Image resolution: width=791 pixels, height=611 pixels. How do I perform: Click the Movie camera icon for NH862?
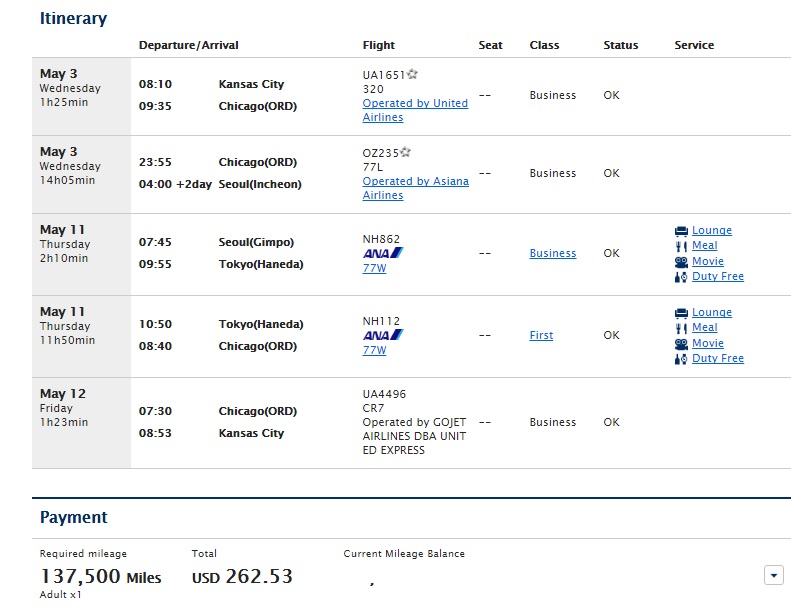click(x=681, y=262)
